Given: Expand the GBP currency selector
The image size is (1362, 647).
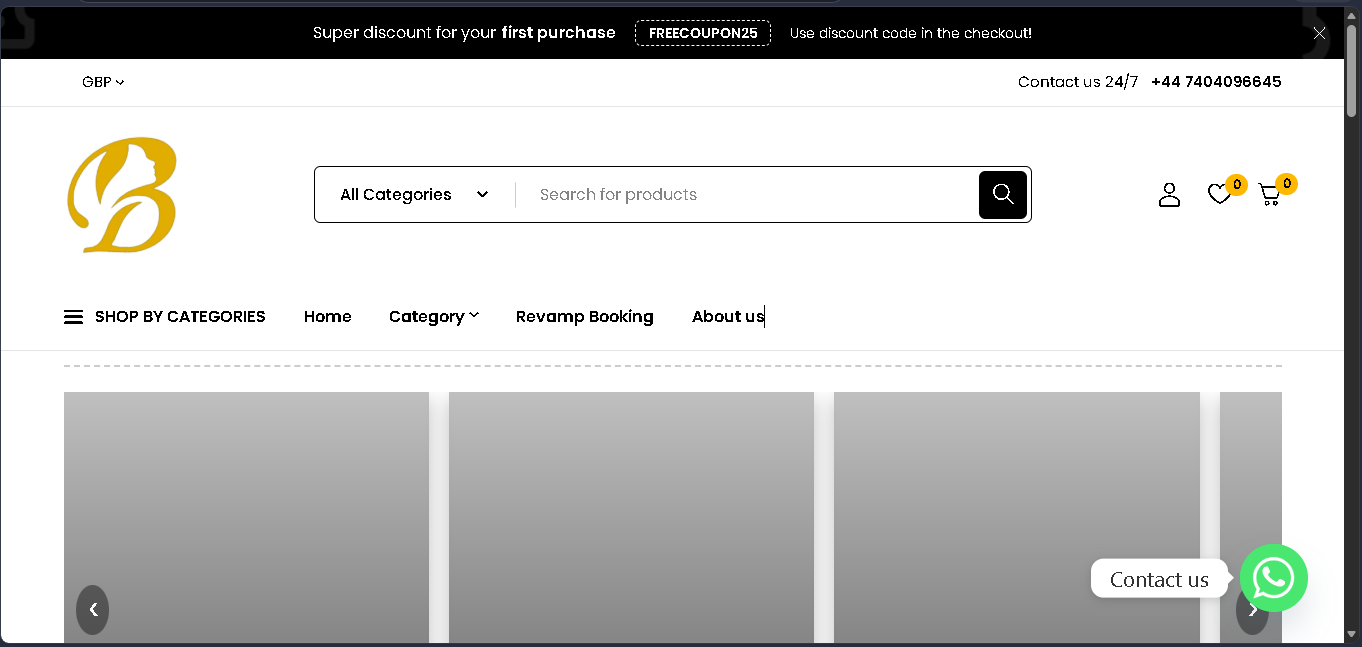Looking at the screenshot, I should coord(103,82).
